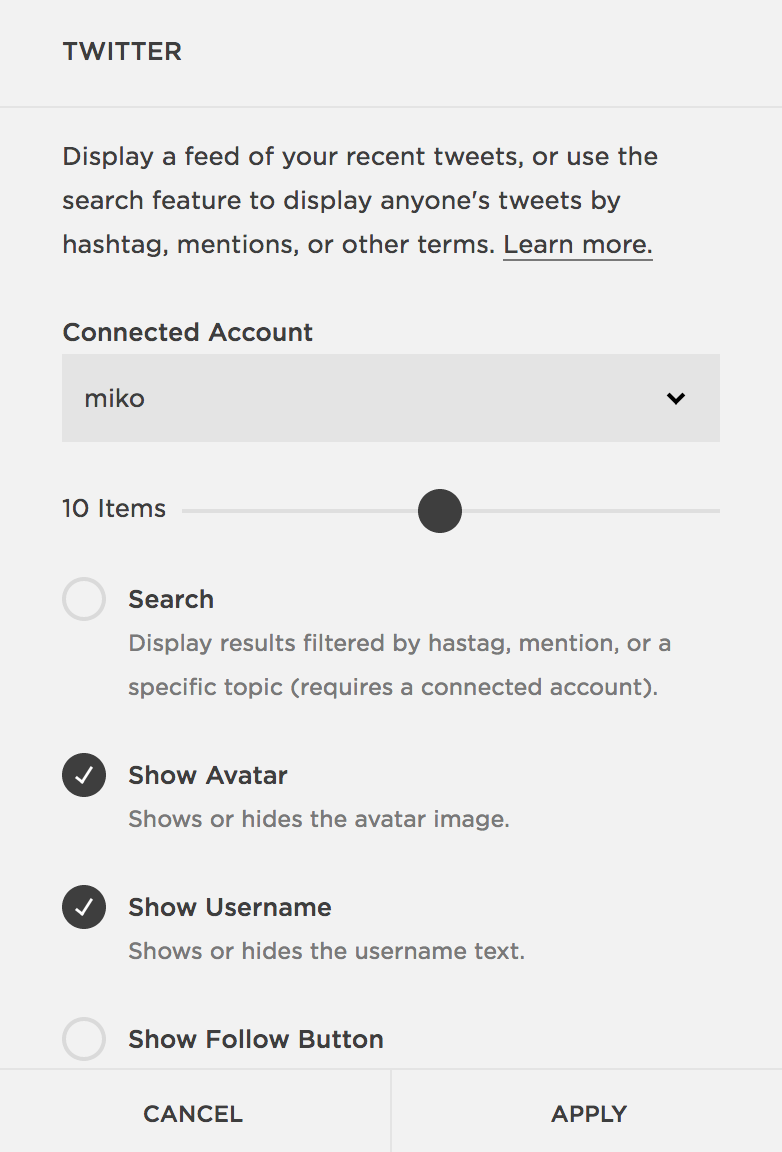Screen dimensions: 782x1152
Task: Click the TWITTER panel title
Action: click(x=122, y=51)
